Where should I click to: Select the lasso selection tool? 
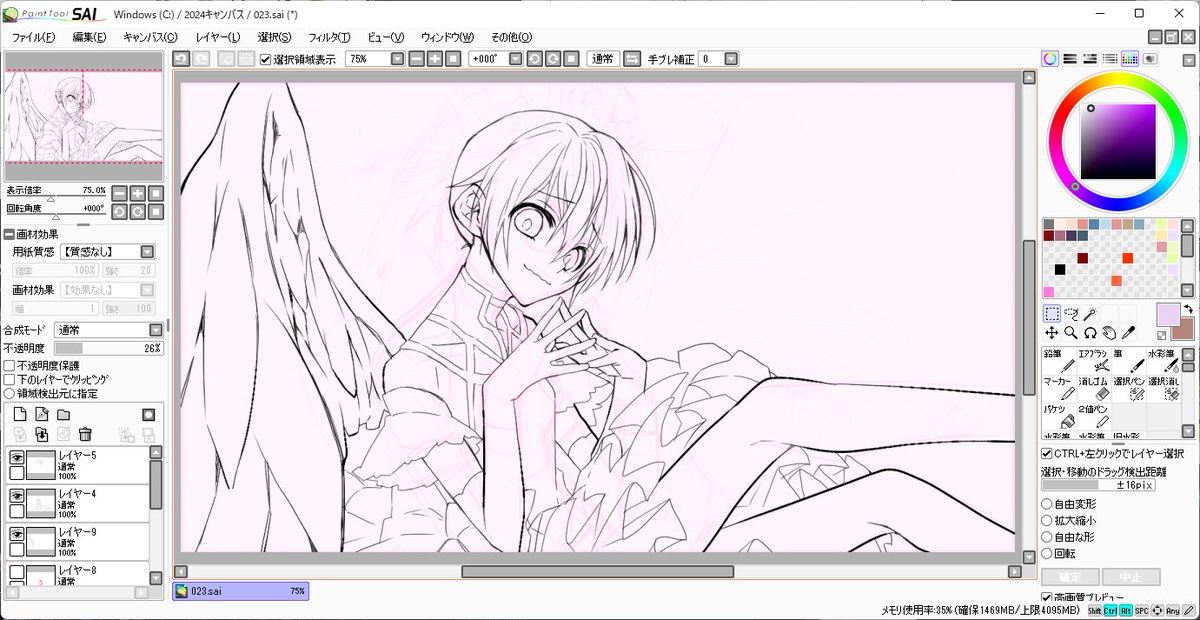click(1071, 314)
